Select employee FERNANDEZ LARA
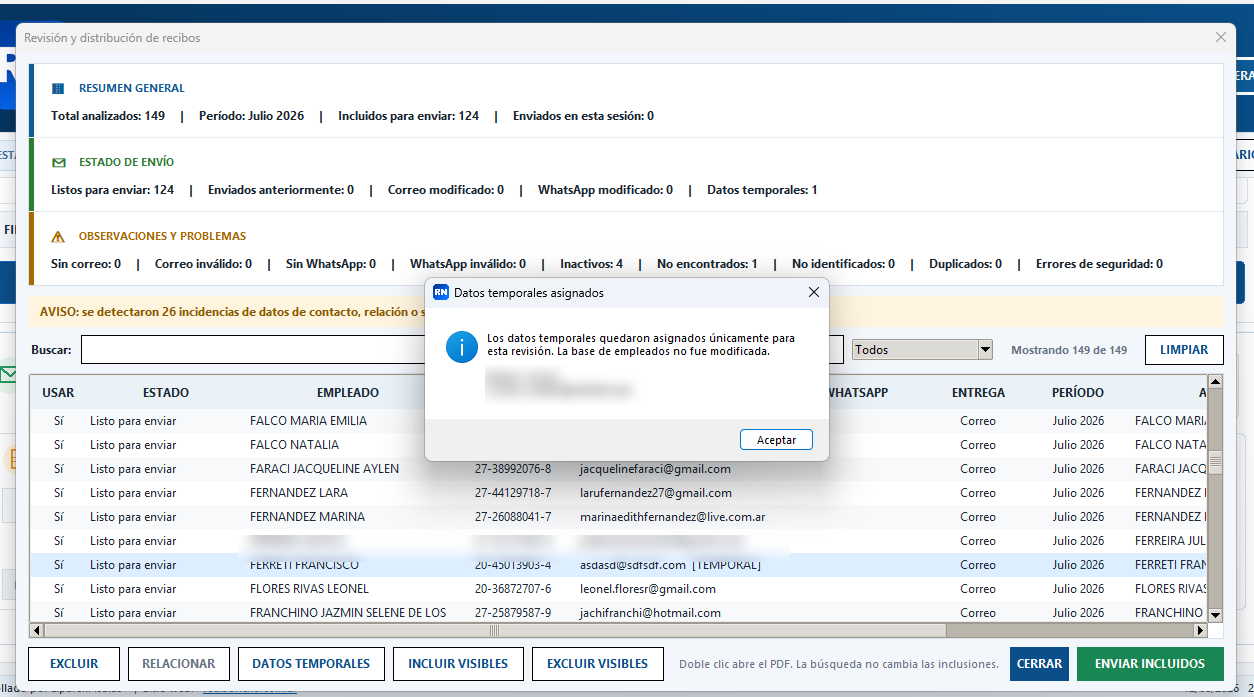Screen dimensions: 1254x697 coord(299,493)
